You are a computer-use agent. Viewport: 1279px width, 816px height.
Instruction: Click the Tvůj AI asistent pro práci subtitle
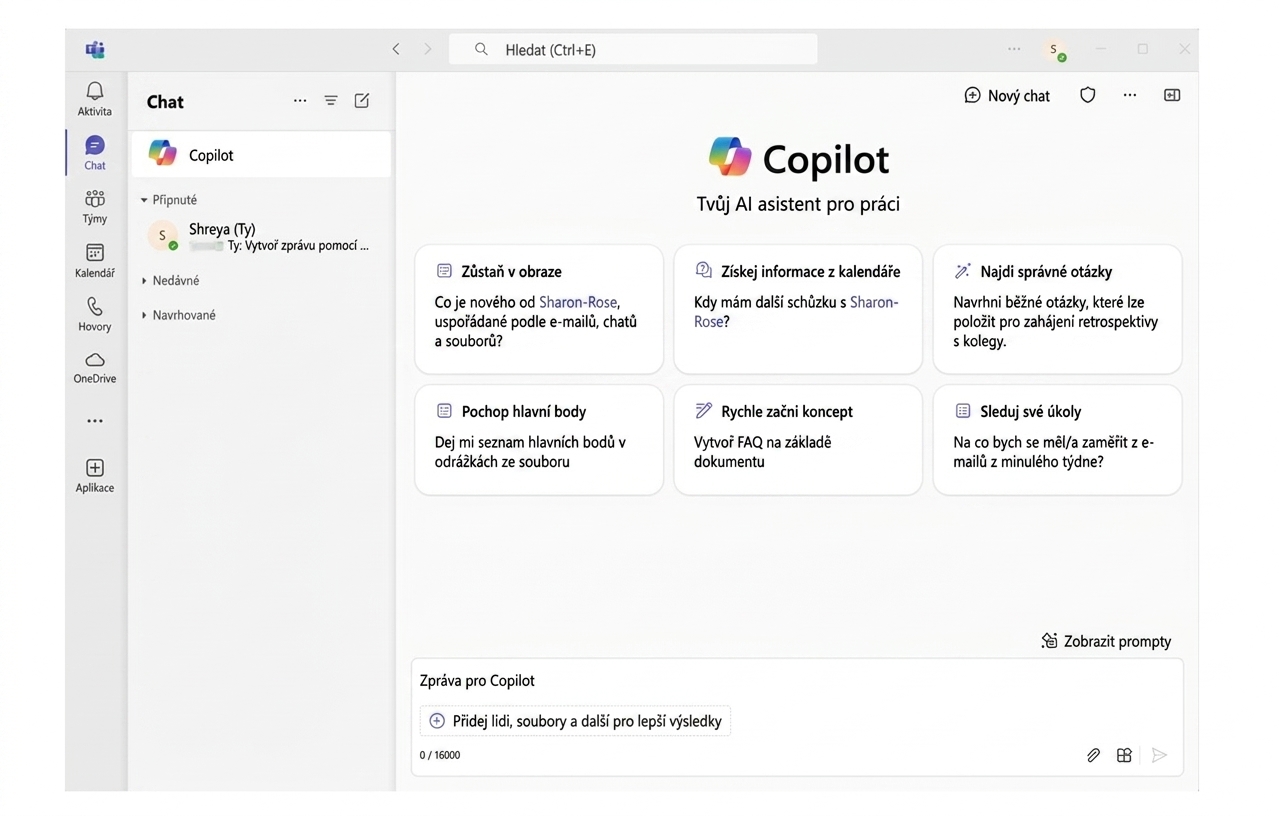[798, 204]
